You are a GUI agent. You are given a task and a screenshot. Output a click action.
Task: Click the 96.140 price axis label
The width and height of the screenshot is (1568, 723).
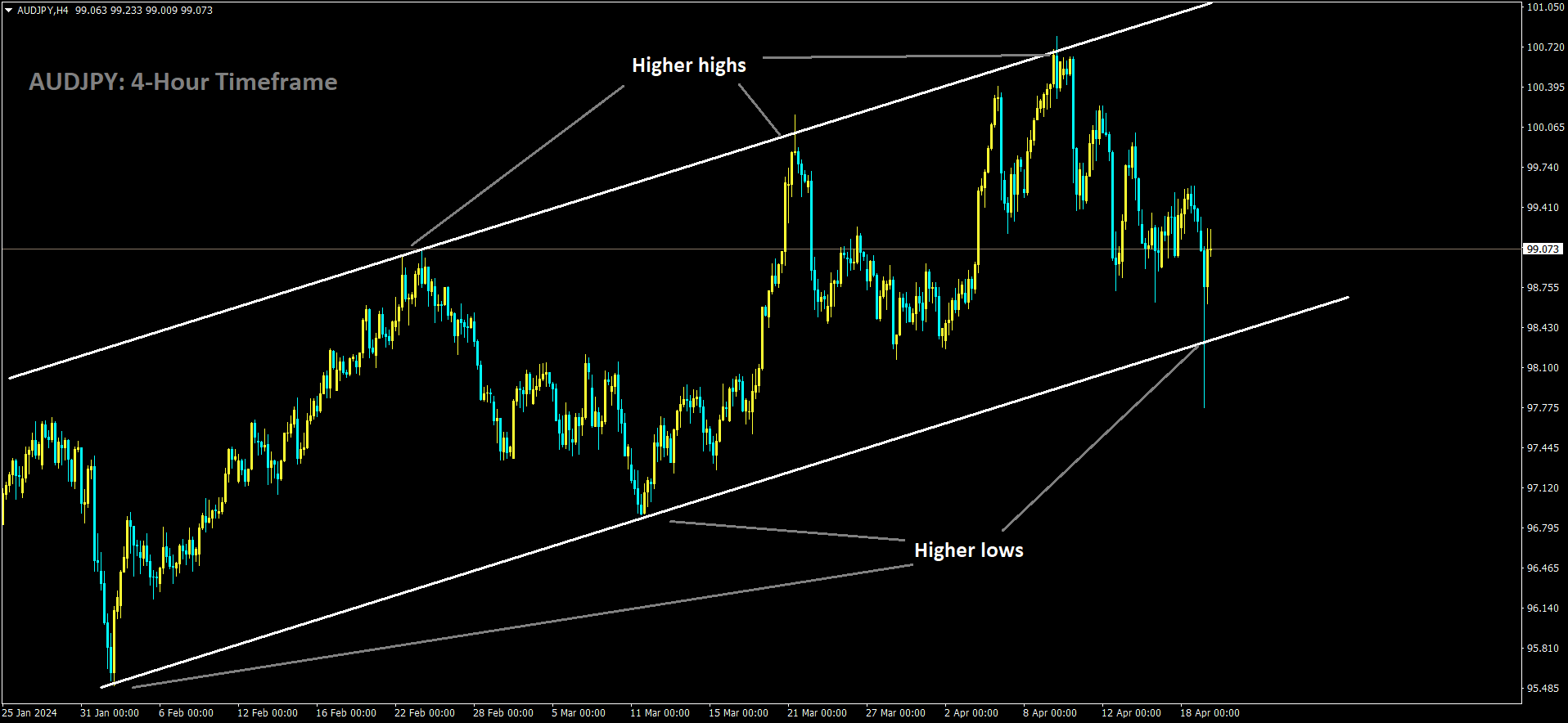pos(1543,608)
